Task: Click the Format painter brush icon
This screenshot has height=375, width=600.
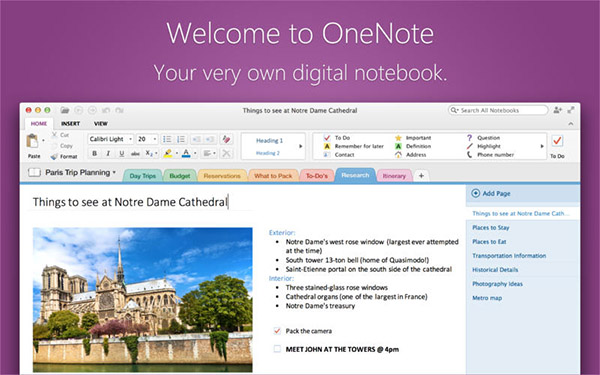Action: point(54,156)
